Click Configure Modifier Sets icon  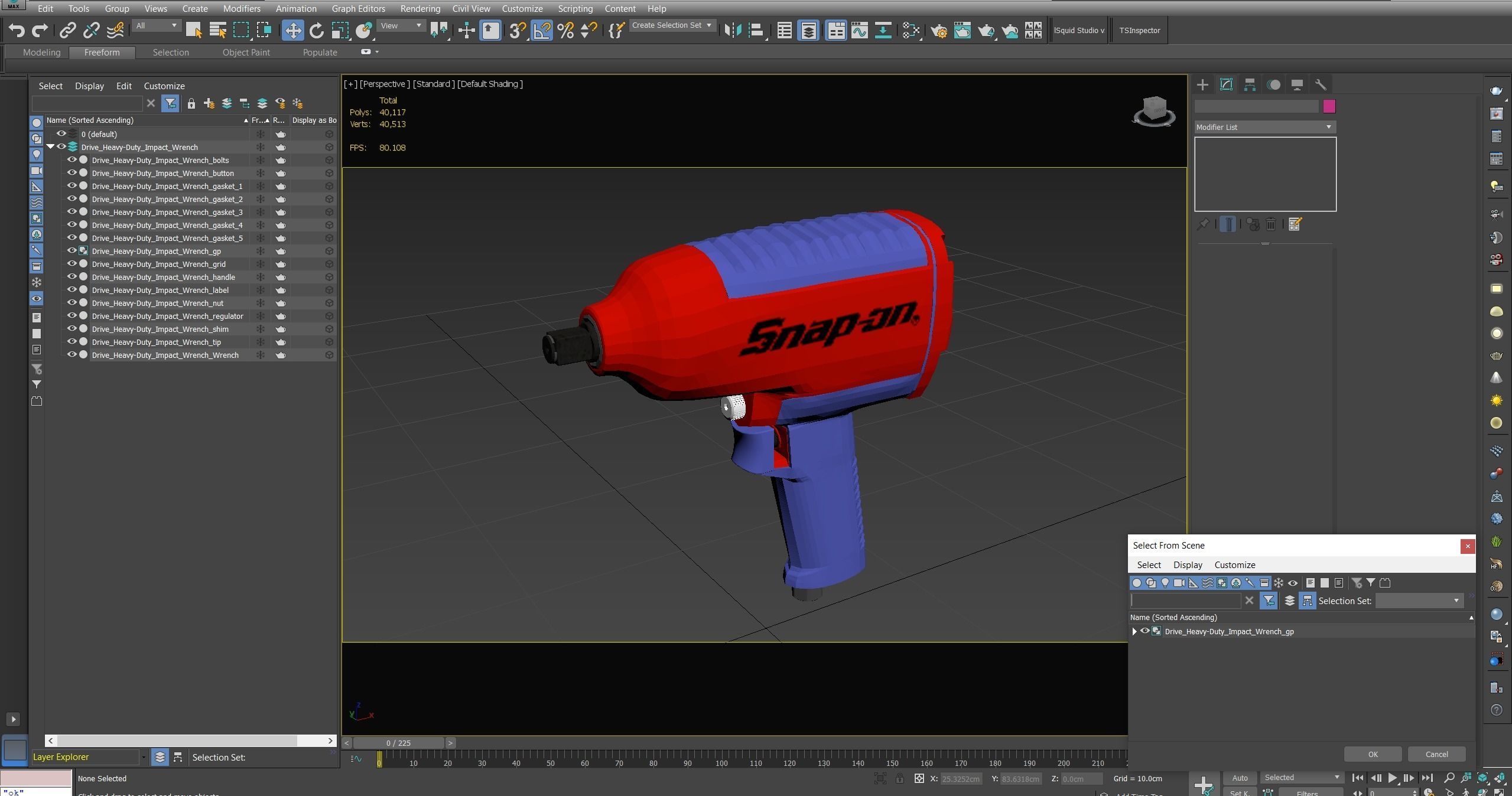[x=1295, y=224]
